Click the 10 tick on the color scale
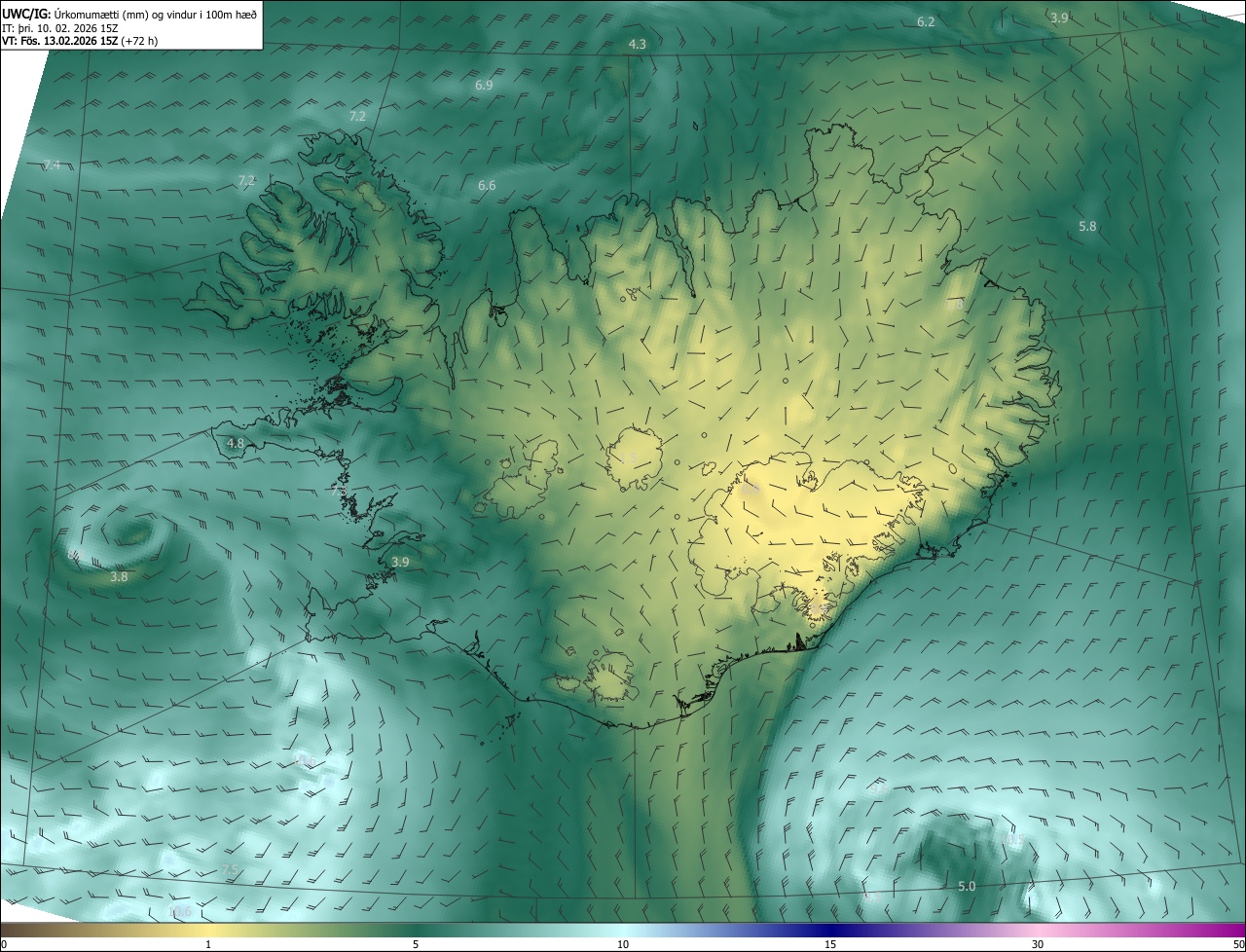Image resolution: width=1246 pixels, height=952 pixels. click(x=623, y=944)
